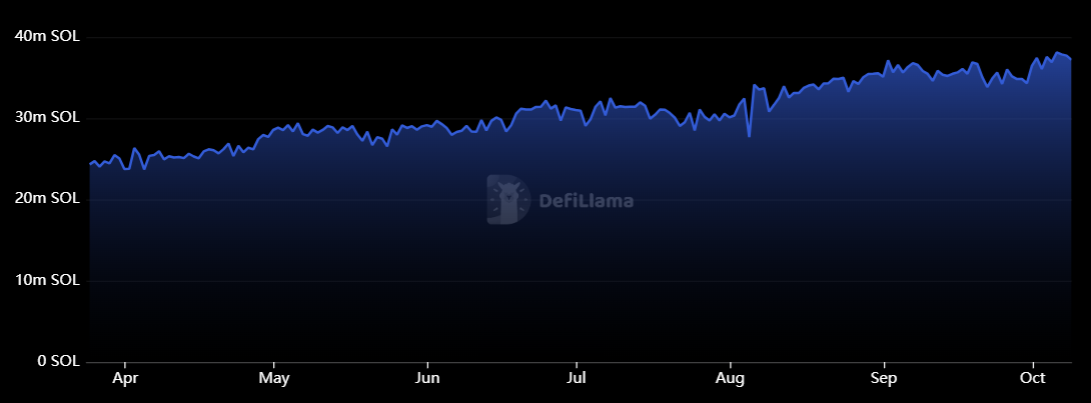The height and width of the screenshot is (403, 1091).
Task: Click the chart line's peak in early October
Action: point(1057,53)
